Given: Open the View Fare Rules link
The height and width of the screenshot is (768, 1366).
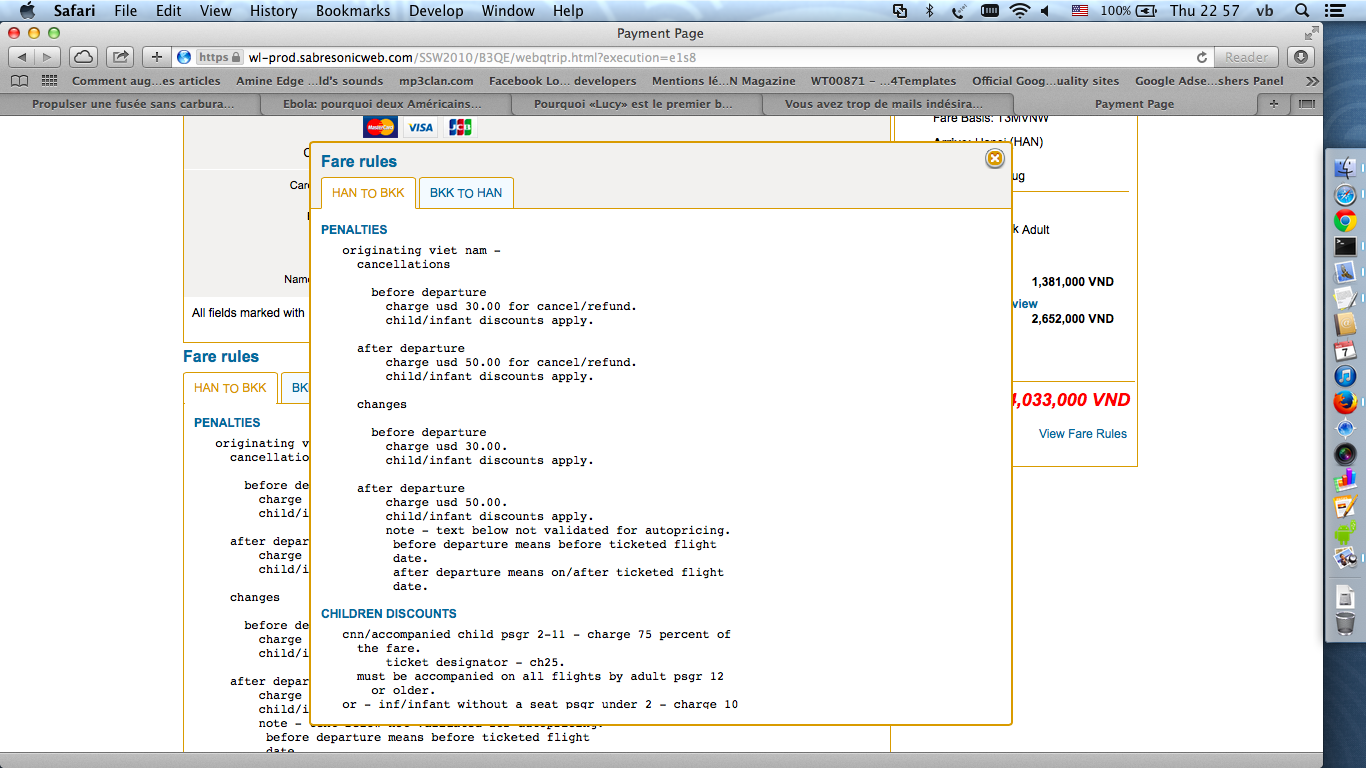Looking at the screenshot, I should pyautogui.click(x=1082, y=434).
